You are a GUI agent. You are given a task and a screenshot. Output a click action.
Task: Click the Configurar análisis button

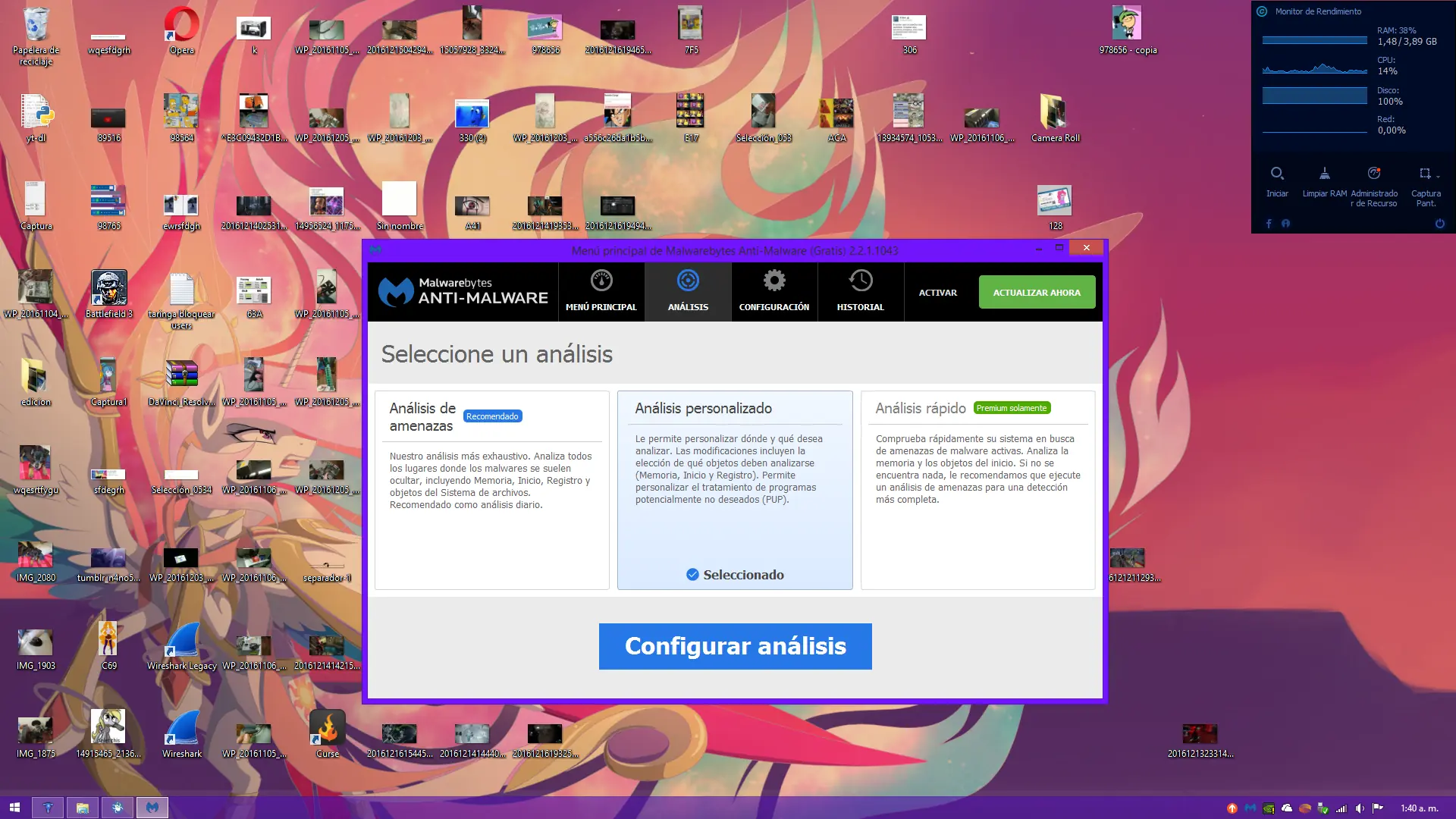click(735, 646)
